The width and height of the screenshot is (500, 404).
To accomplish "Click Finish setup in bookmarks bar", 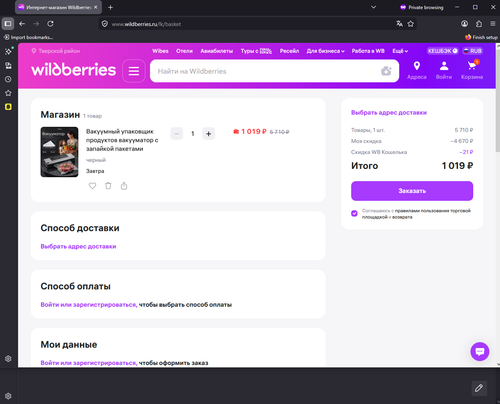I will tap(481, 37).
